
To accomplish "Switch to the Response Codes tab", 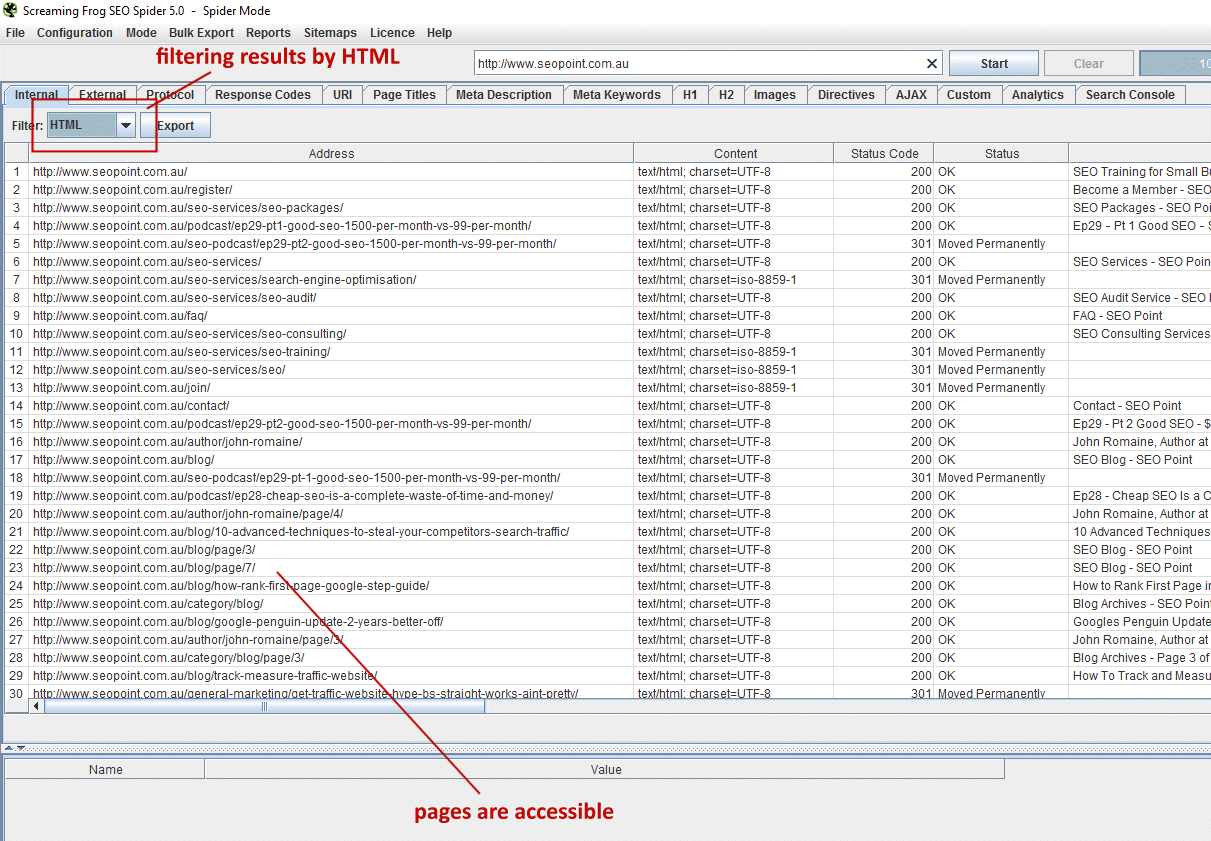I will pyautogui.click(x=263, y=95).
